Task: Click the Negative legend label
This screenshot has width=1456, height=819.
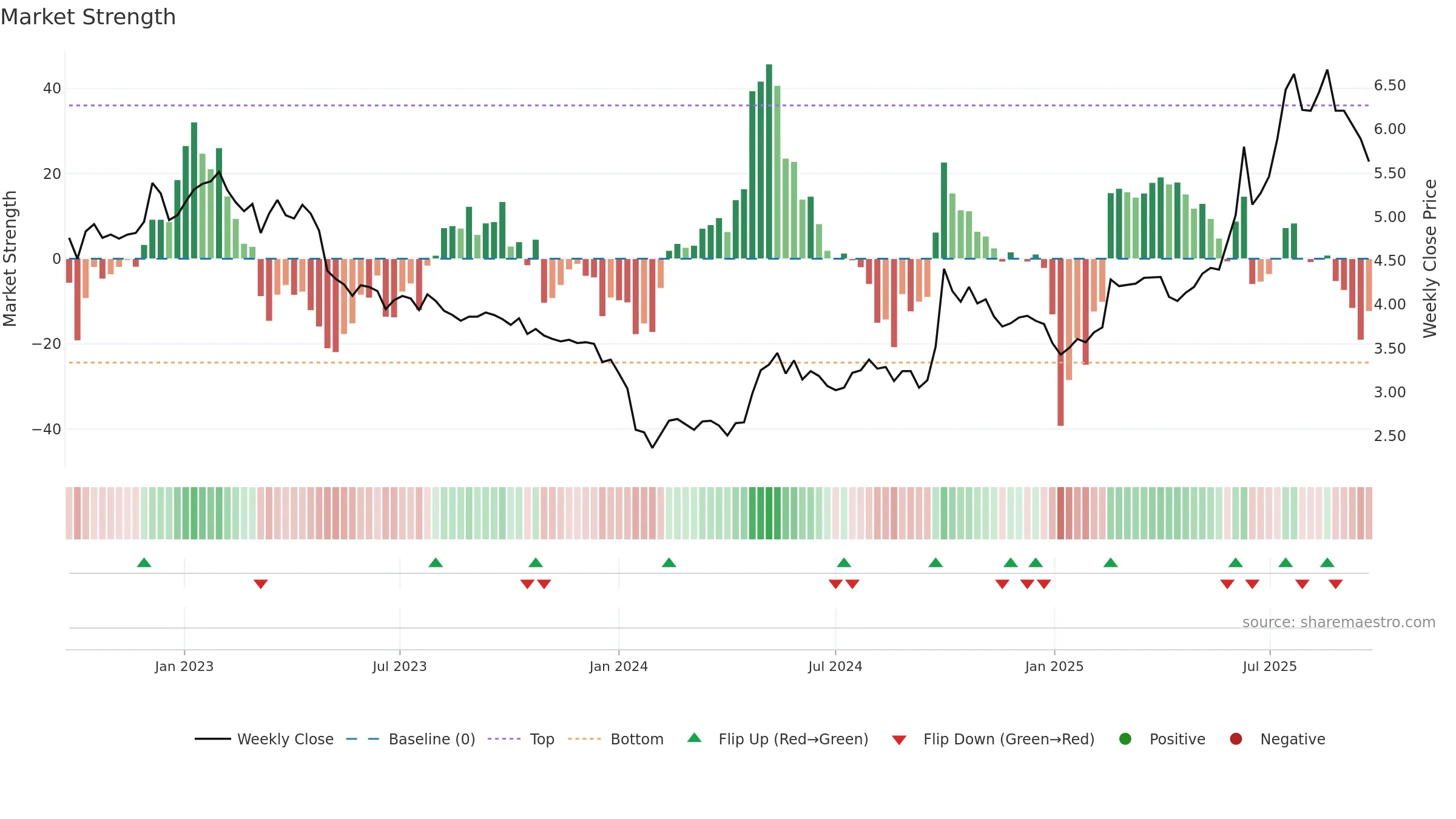Action: 1293,739
